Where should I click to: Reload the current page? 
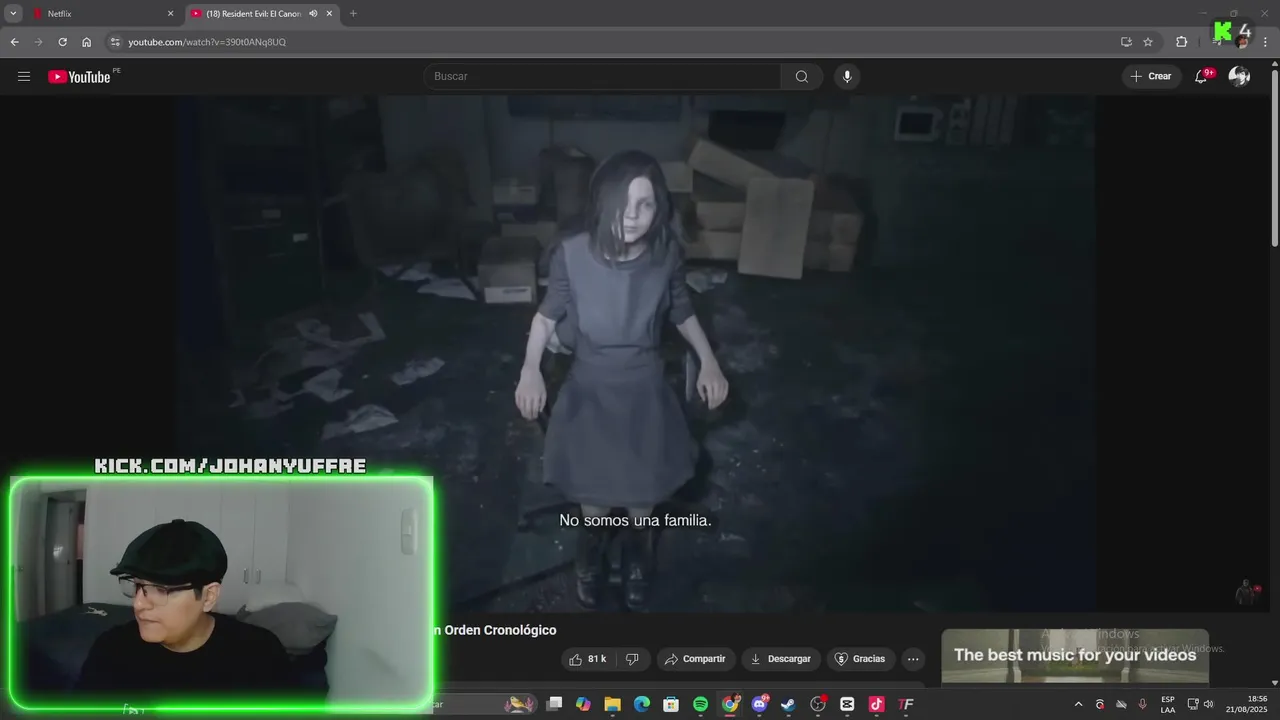(62, 42)
